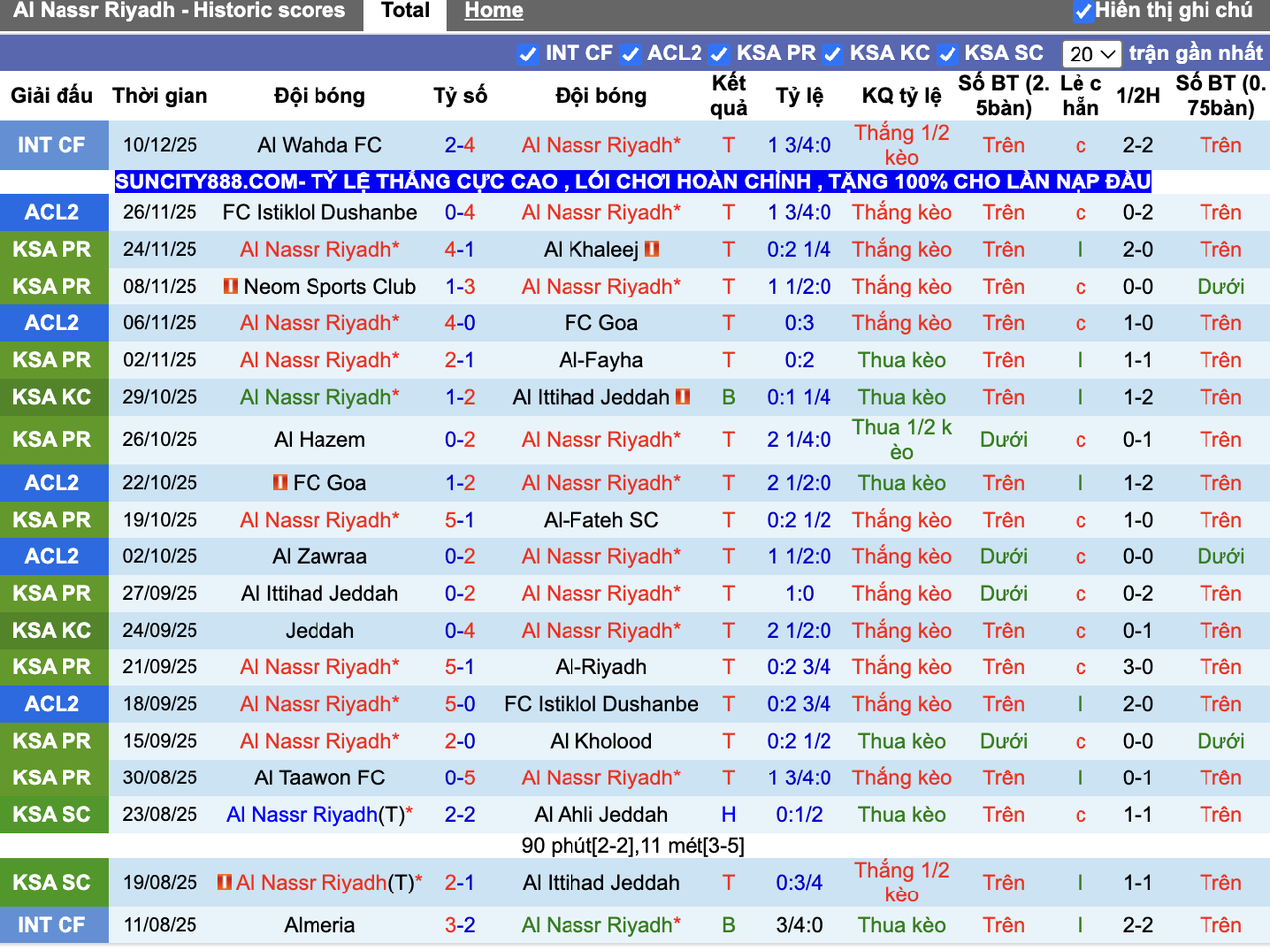1270x952 pixels.
Task: Click the 3-2 score of the Almeria match
Action: (460, 925)
